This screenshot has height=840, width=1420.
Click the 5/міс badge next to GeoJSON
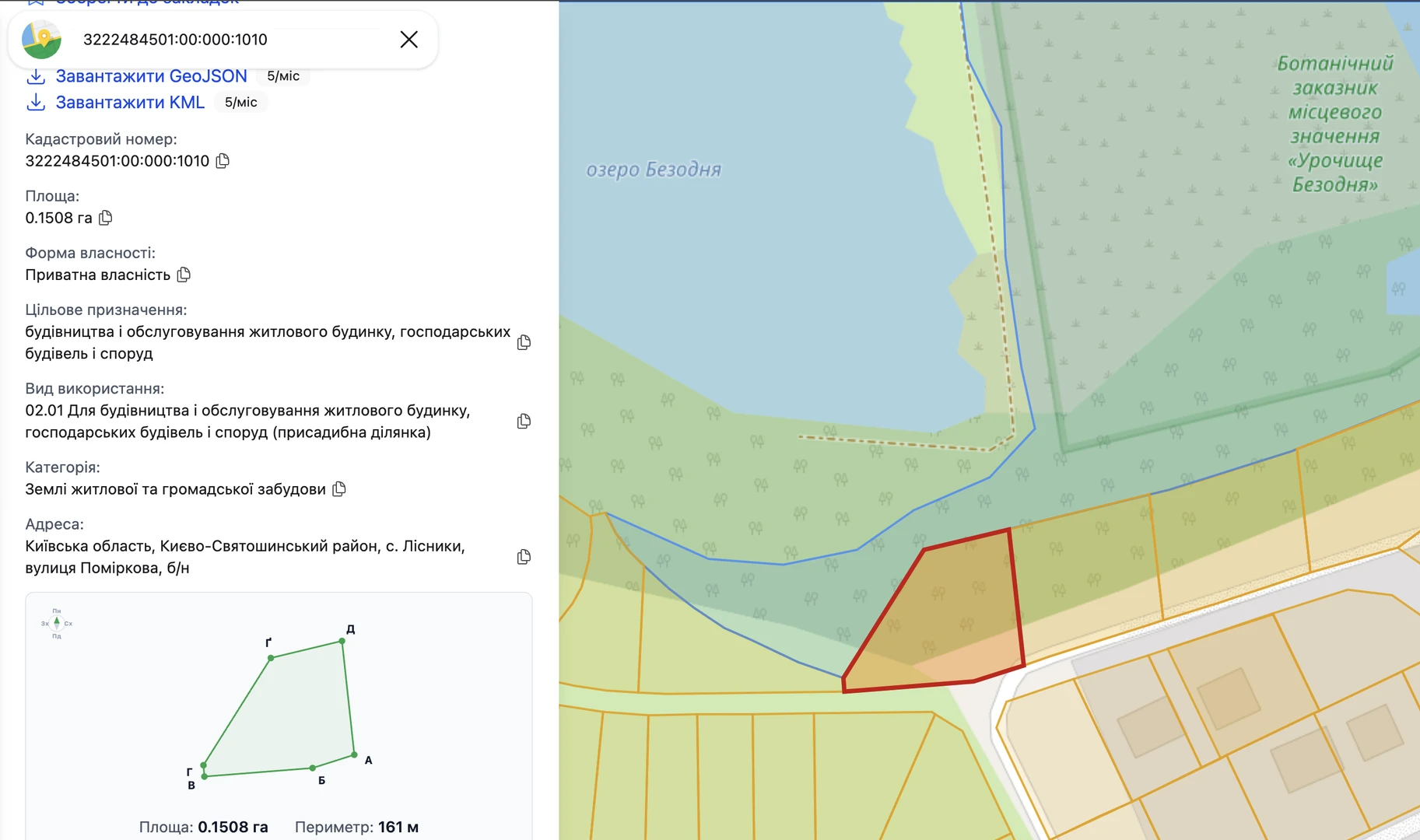click(283, 76)
